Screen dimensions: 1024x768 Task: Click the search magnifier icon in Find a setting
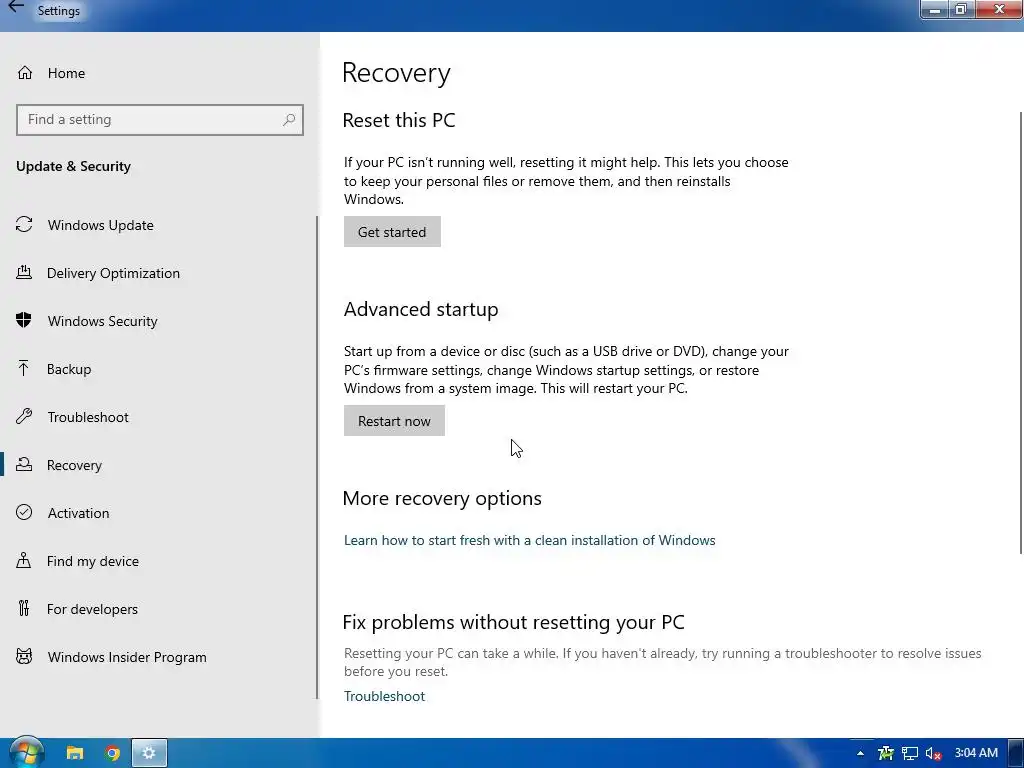coord(289,120)
